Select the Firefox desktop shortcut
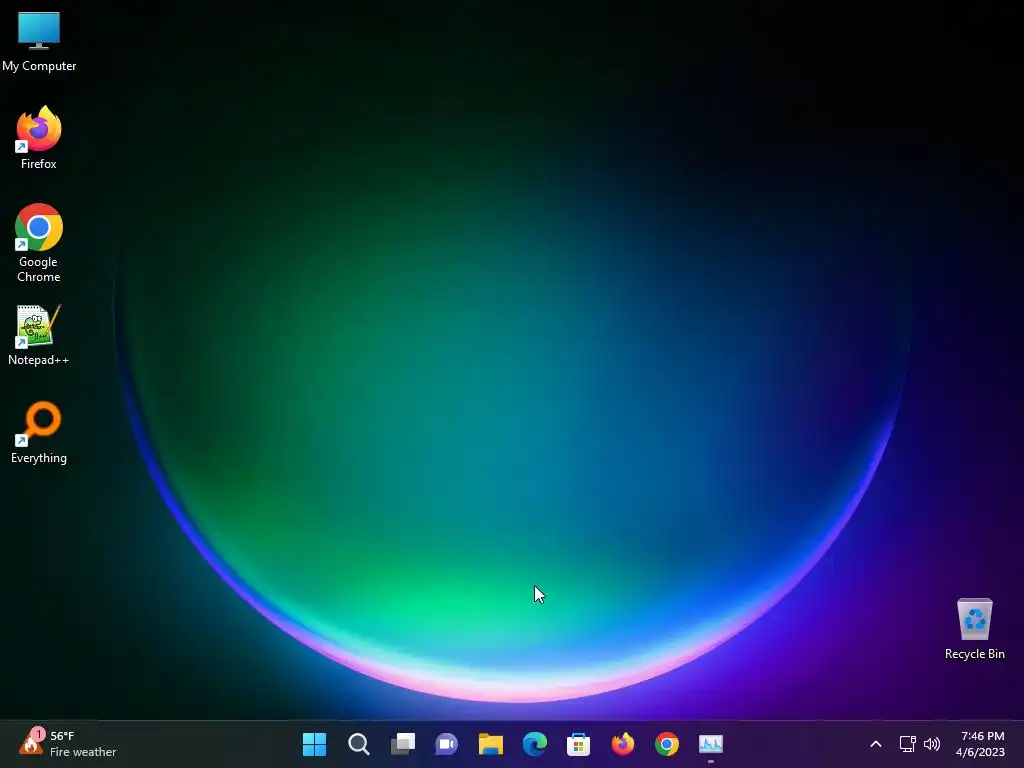Viewport: 1024px width, 768px height. [39, 138]
